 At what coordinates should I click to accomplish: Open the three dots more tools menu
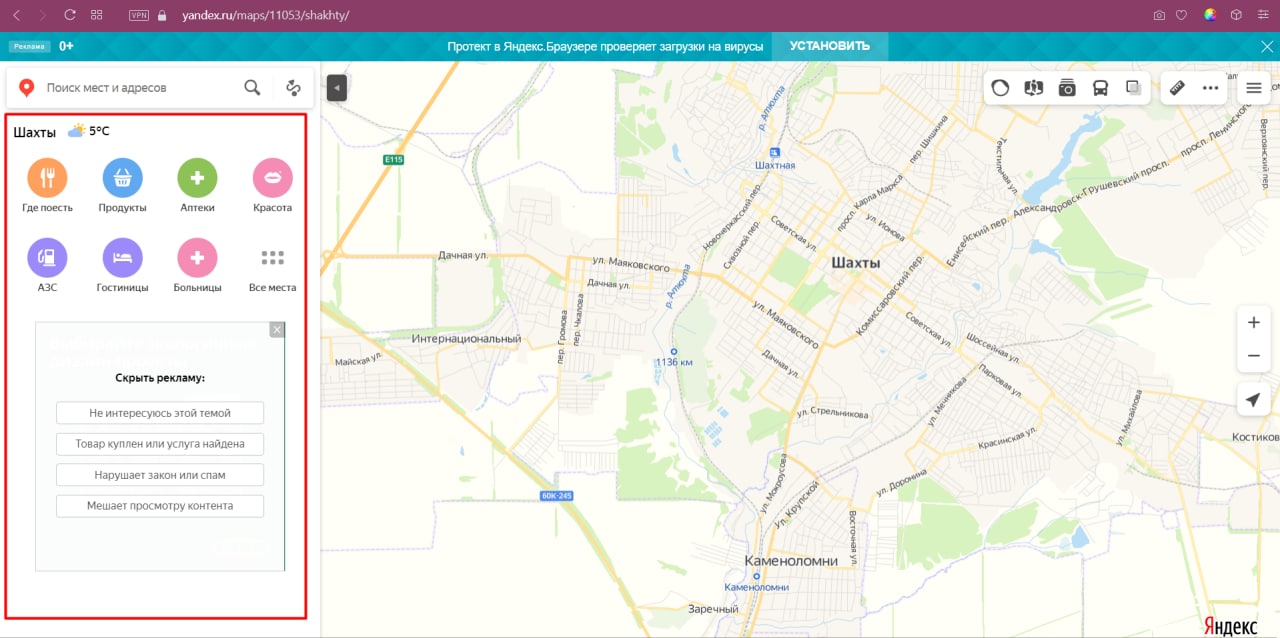pos(1210,88)
